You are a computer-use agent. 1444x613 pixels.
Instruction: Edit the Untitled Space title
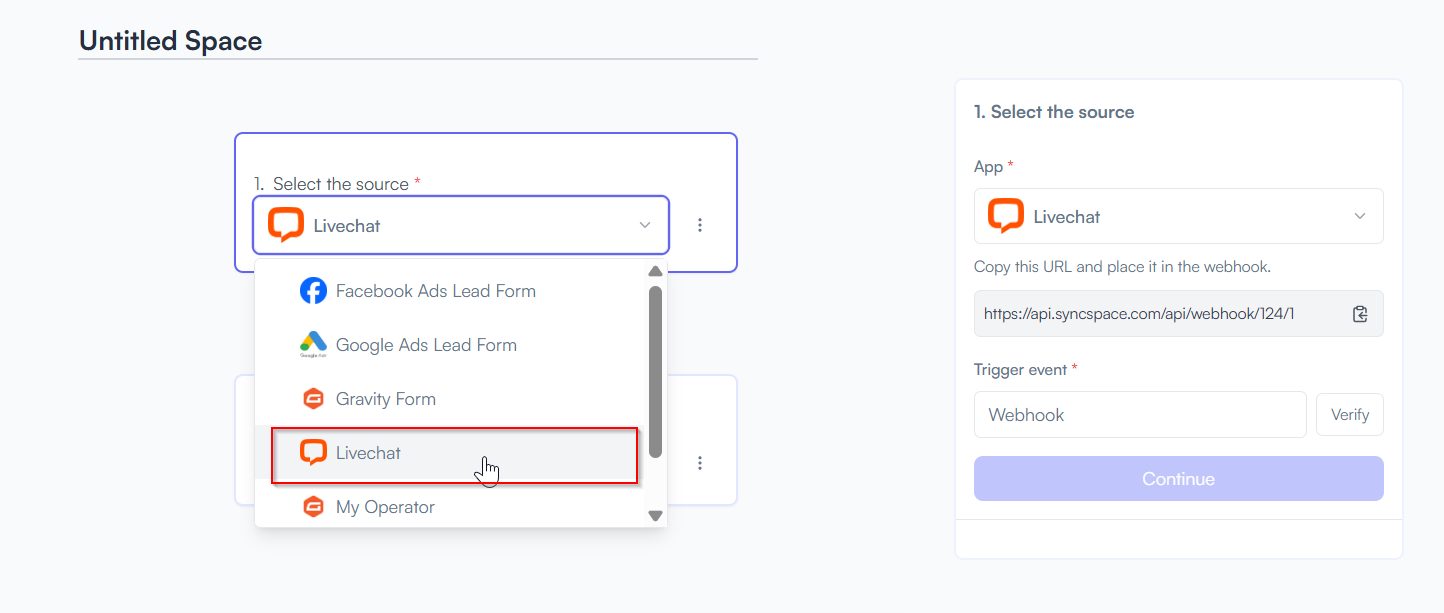click(170, 41)
